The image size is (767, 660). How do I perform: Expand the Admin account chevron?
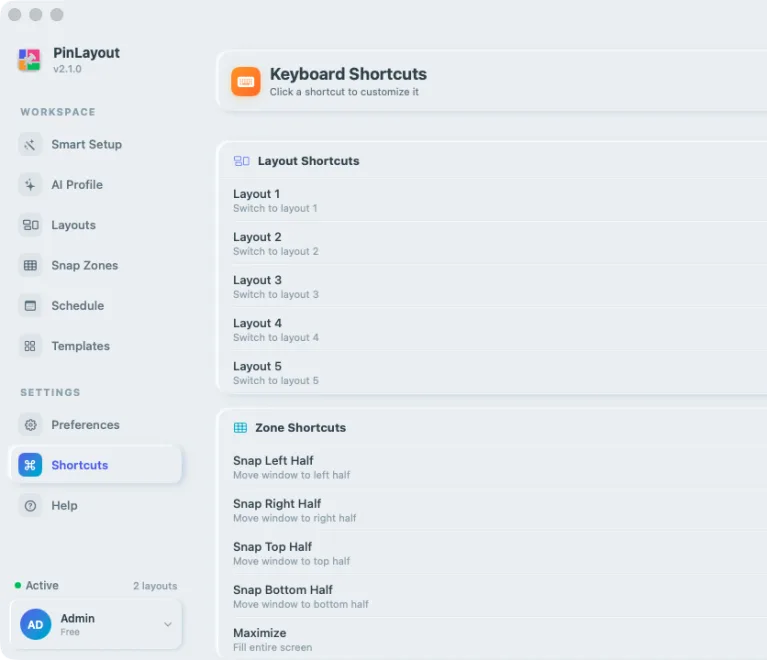point(168,624)
